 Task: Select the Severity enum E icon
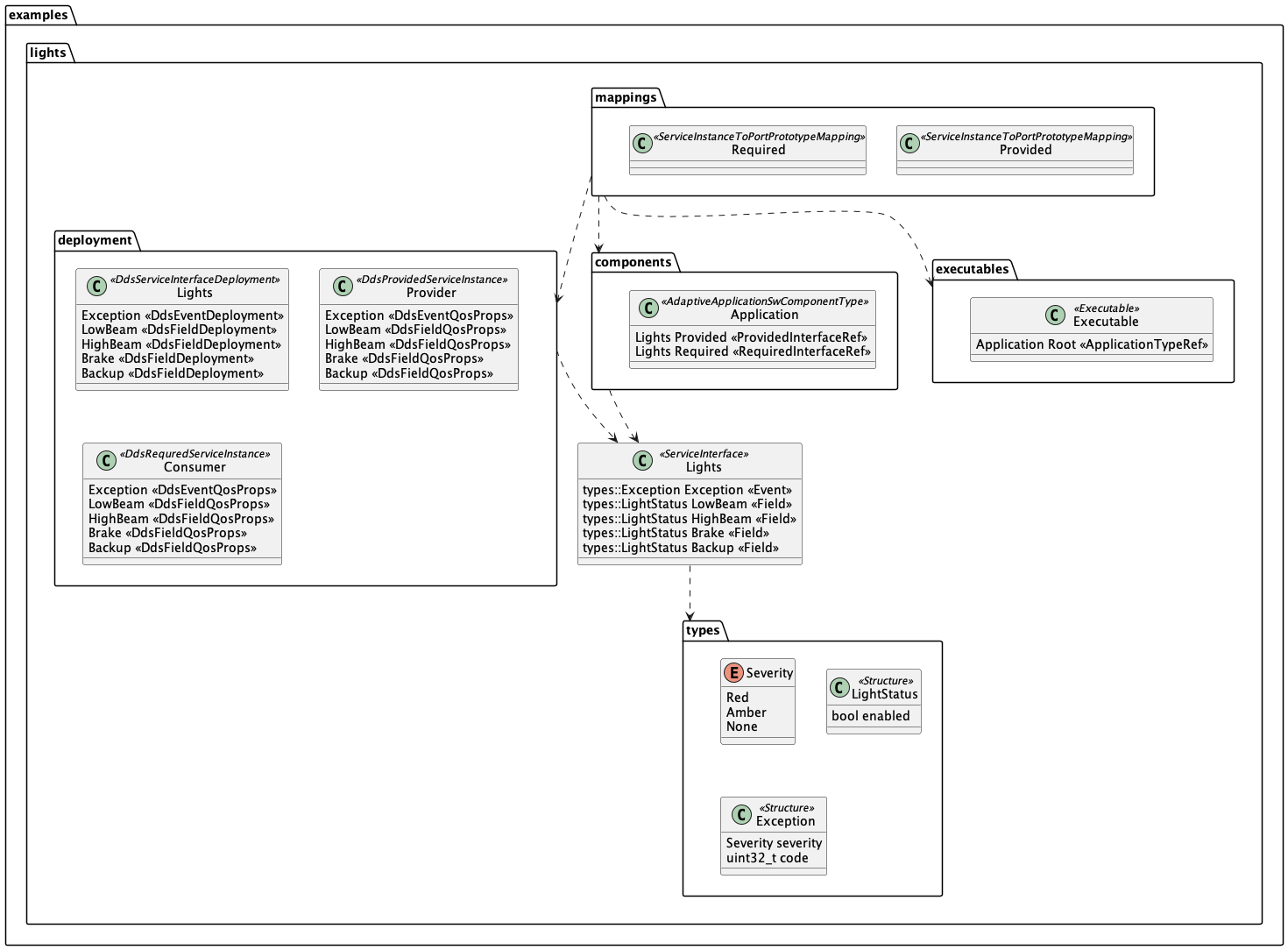733,673
